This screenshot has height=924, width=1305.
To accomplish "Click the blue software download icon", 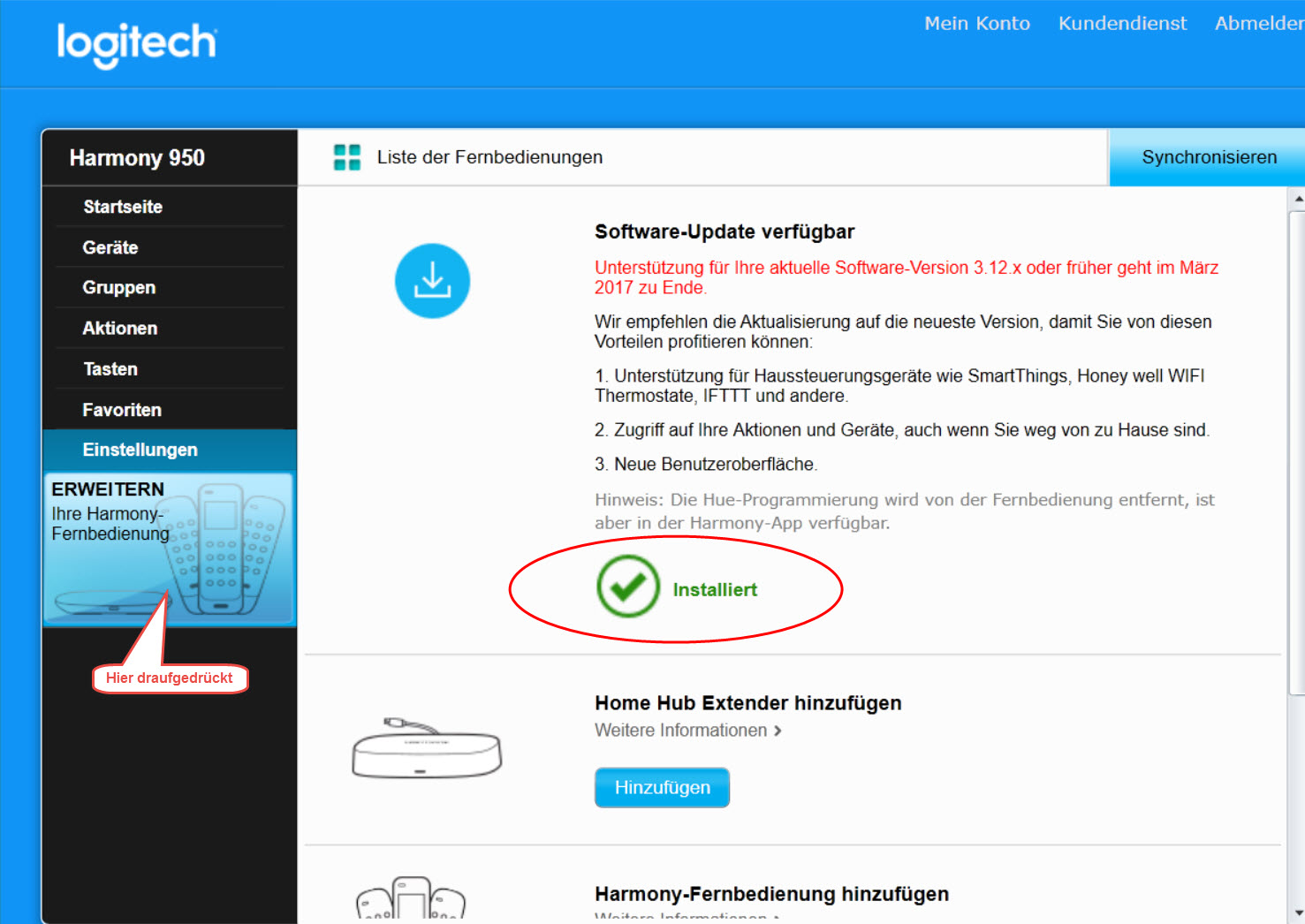I will pos(432,281).
